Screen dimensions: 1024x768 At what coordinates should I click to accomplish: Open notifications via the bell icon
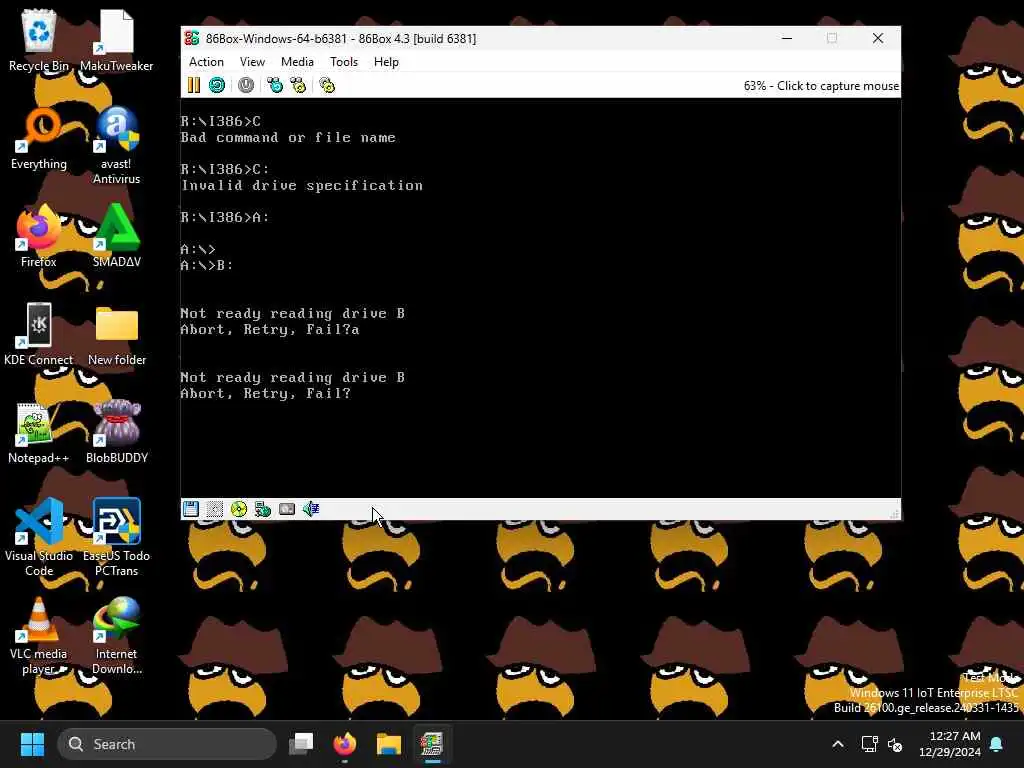[997, 744]
